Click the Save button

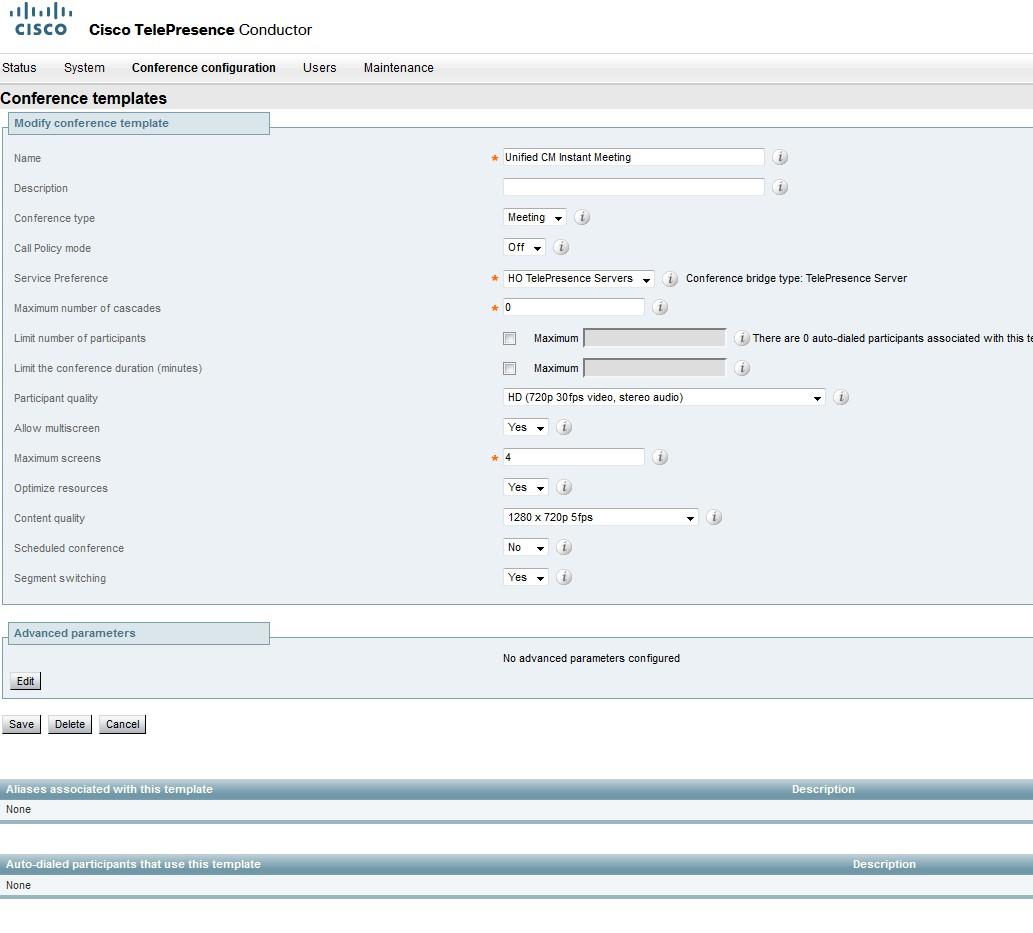click(x=22, y=724)
